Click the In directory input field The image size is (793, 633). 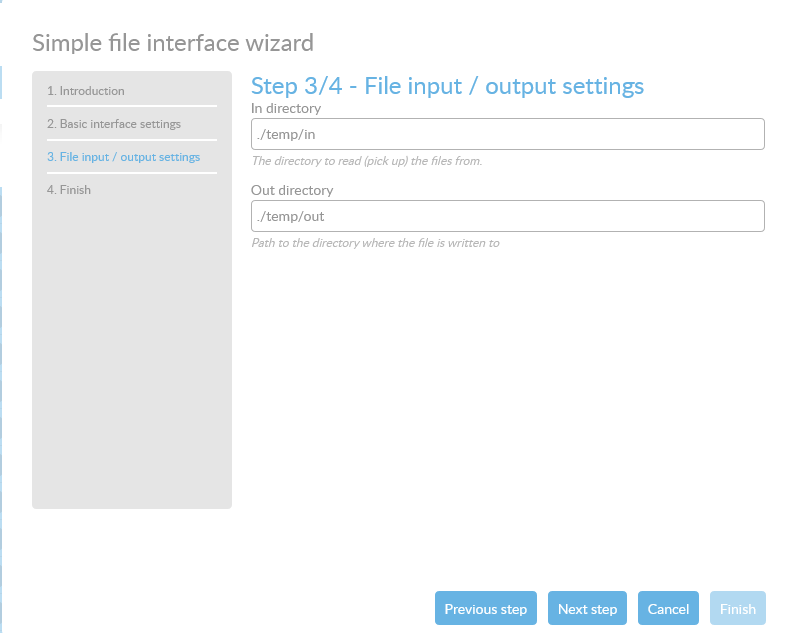[x=507, y=134]
